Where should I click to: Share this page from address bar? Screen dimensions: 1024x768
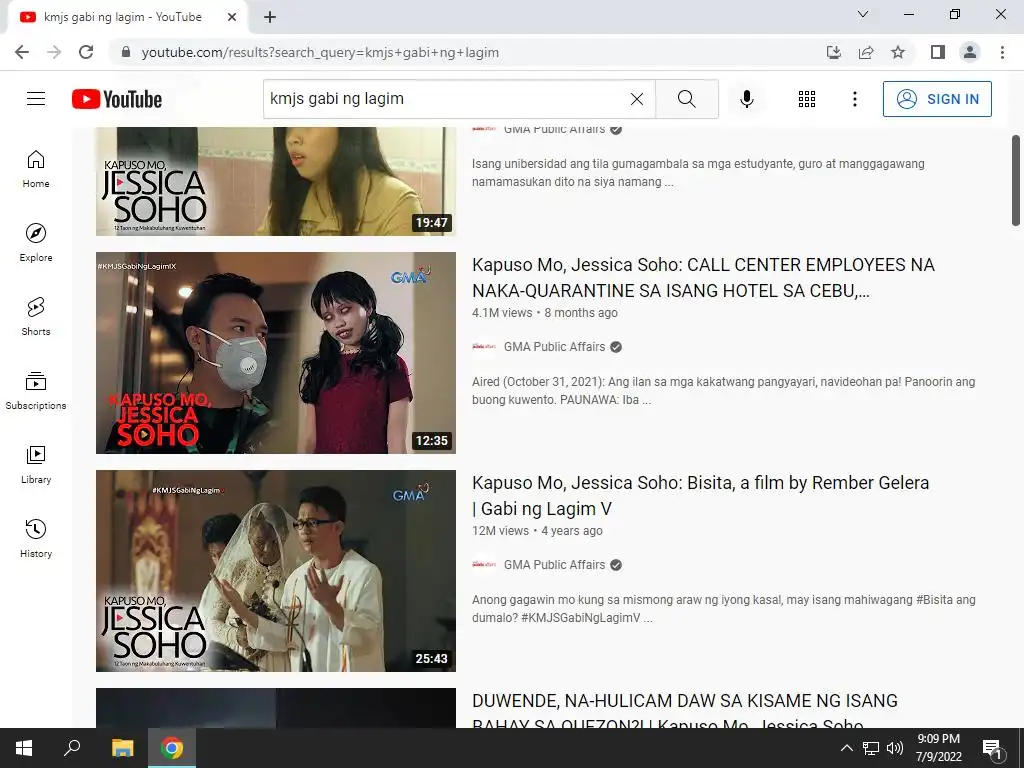(866, 52)
